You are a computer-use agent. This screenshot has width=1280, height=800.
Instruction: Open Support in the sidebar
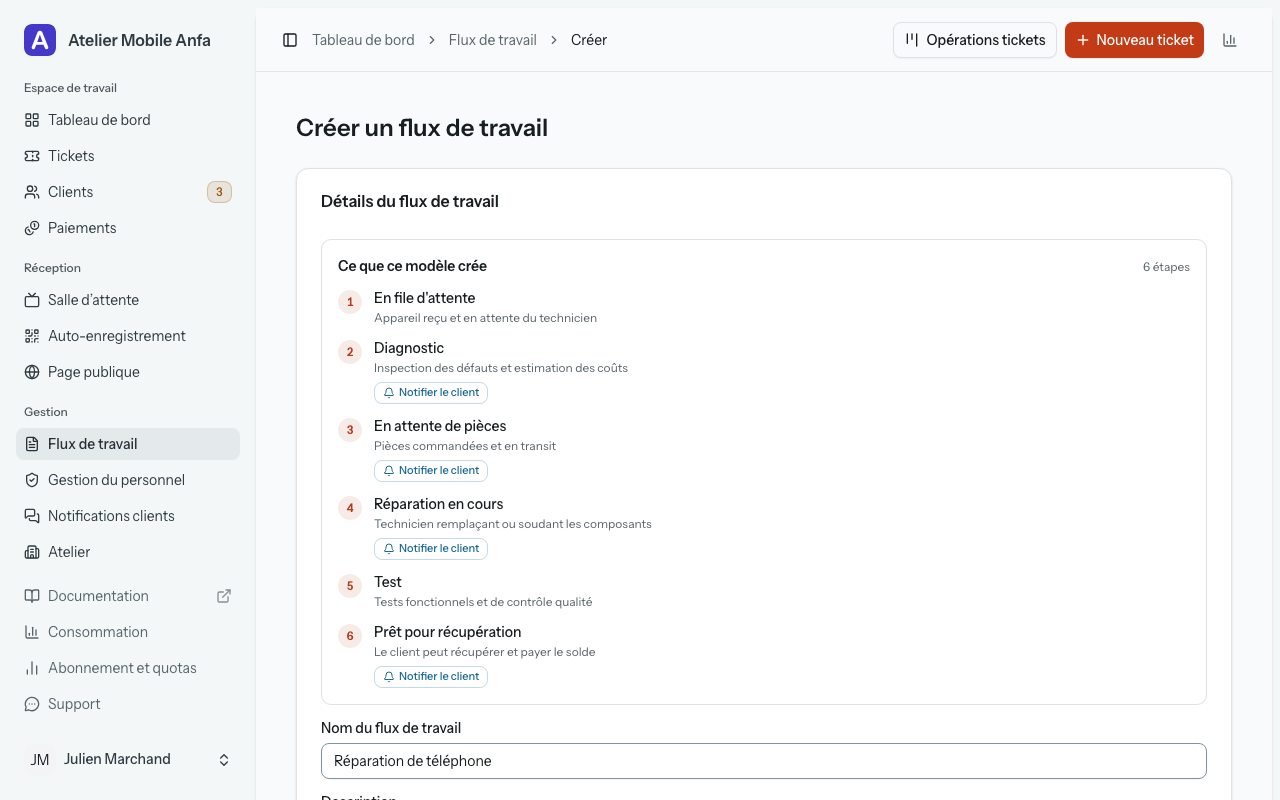click(128, 704)
